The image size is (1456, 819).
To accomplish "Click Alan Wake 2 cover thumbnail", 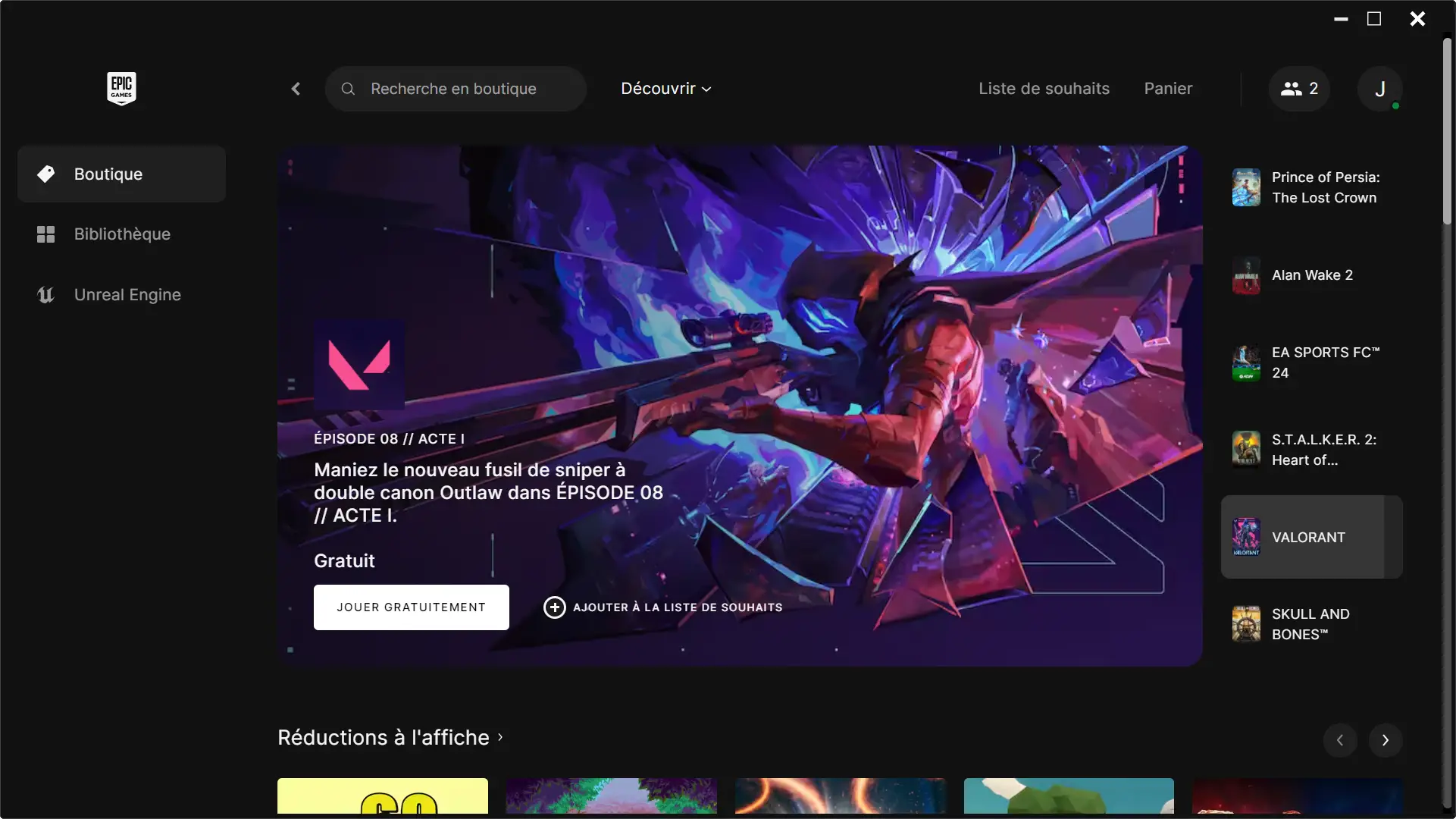I will 1246,275.
